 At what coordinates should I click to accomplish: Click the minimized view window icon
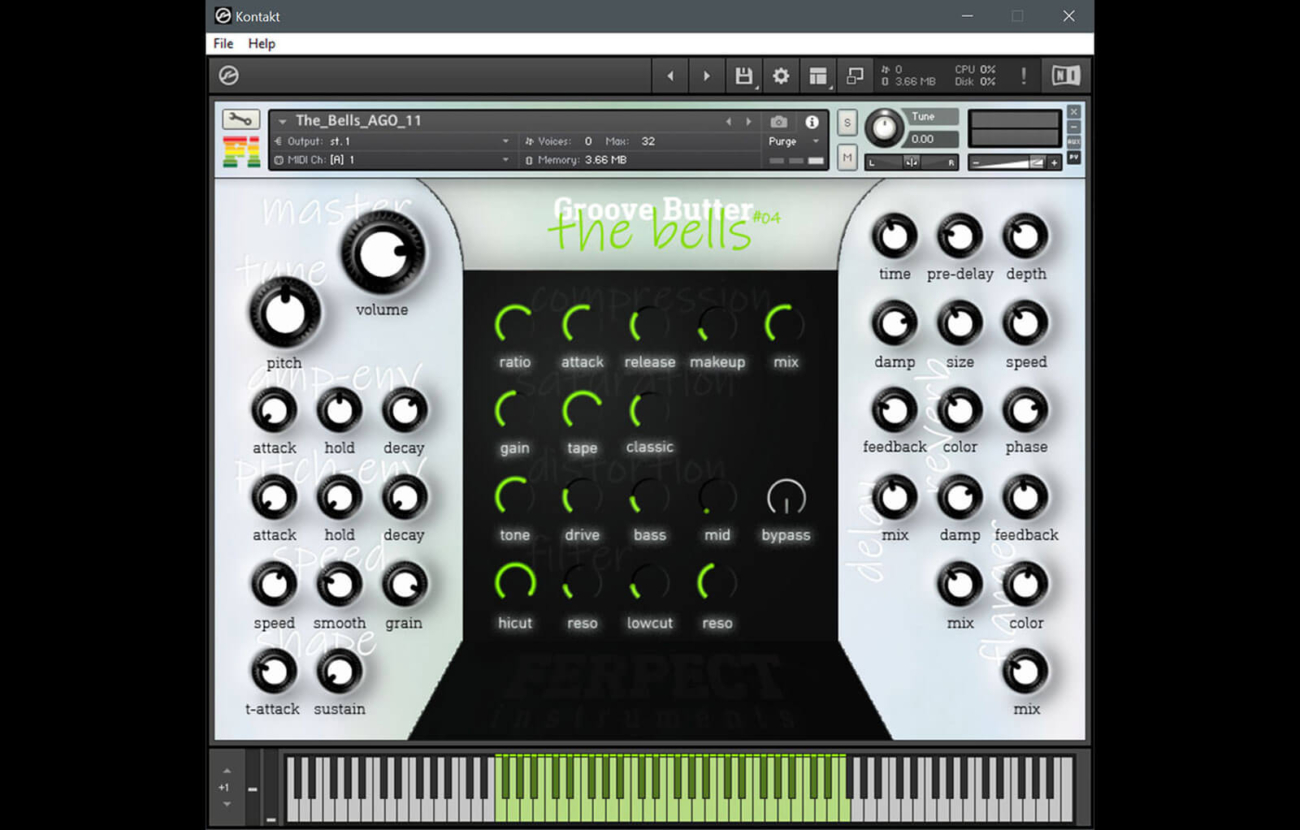(x=855, y=76)
